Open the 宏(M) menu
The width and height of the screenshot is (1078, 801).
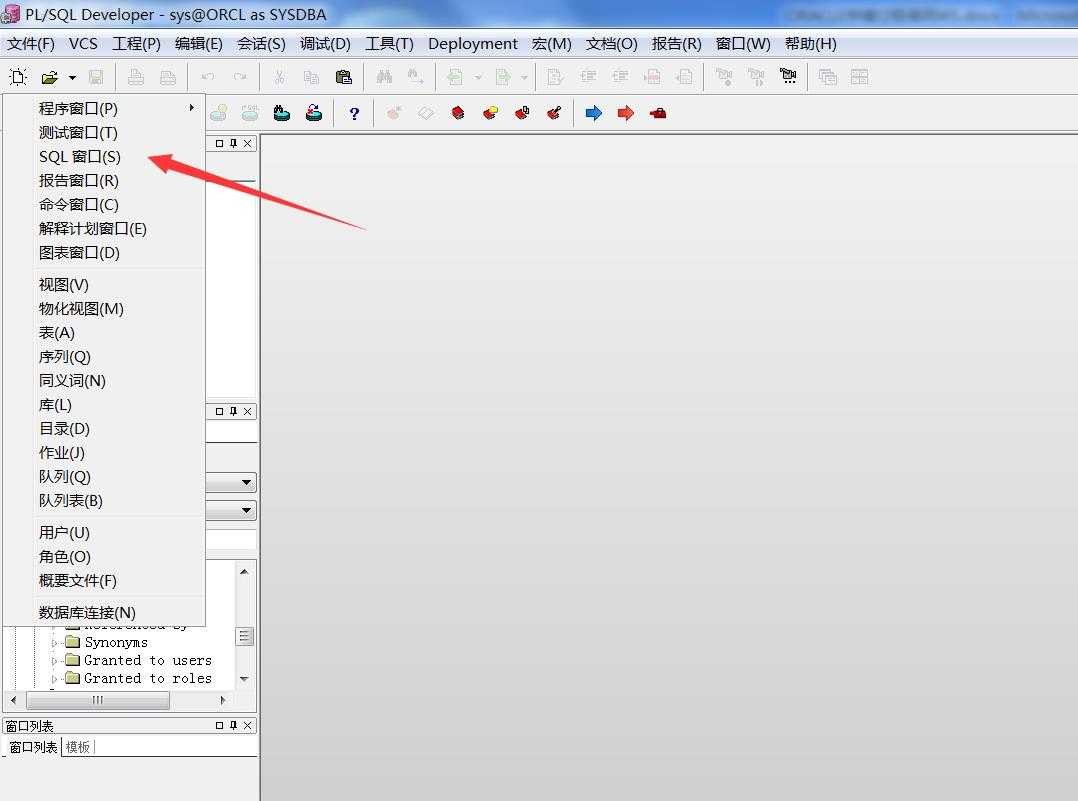coord(551,44)
